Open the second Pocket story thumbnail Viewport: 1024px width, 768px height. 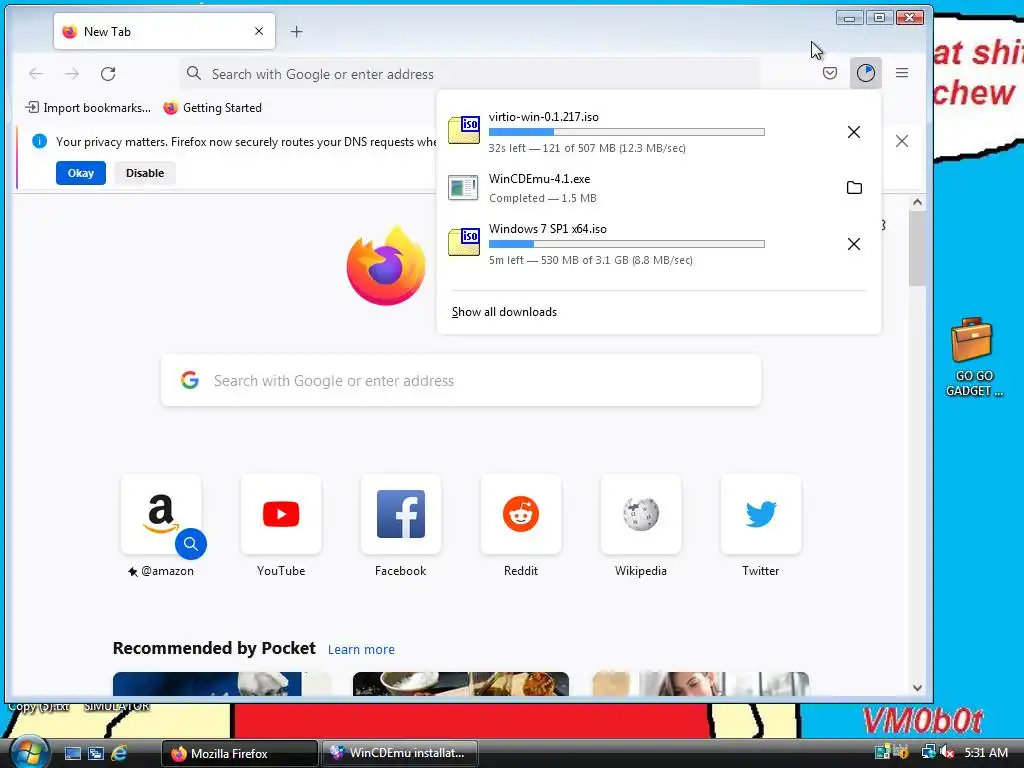click(x=460, y=684)
